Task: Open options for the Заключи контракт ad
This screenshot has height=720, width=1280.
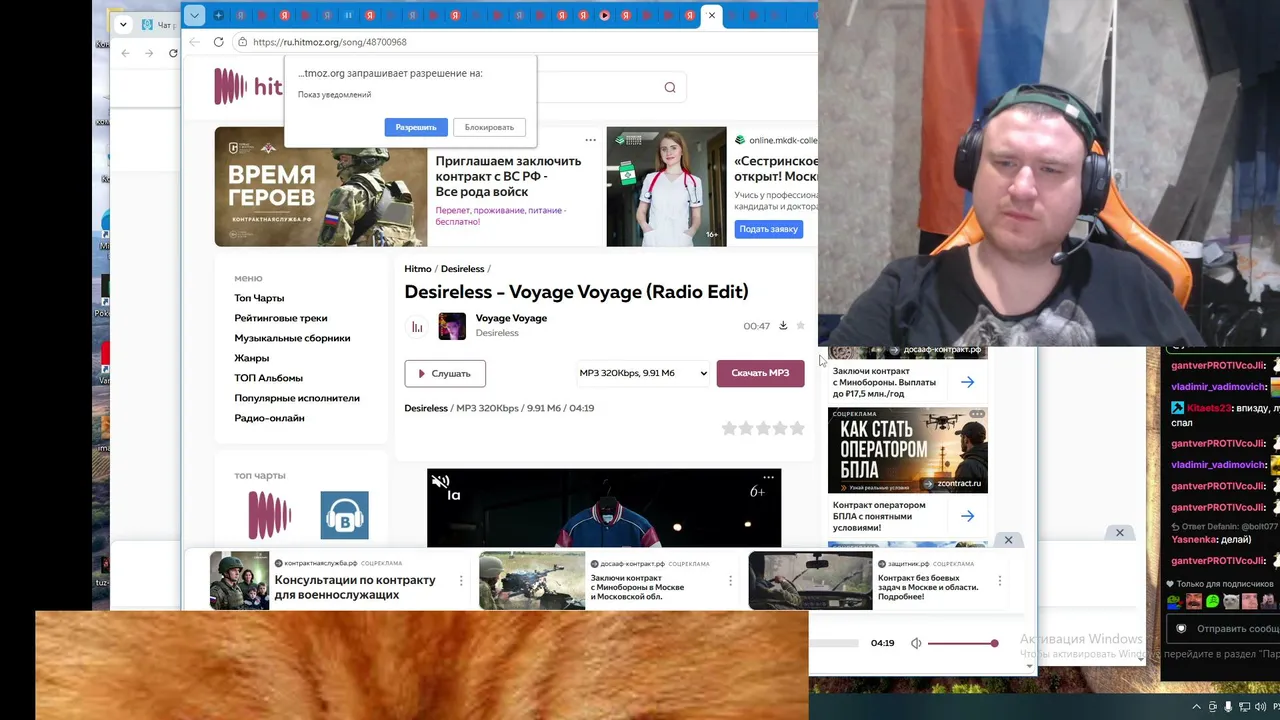Action: (x=730, y=581)
